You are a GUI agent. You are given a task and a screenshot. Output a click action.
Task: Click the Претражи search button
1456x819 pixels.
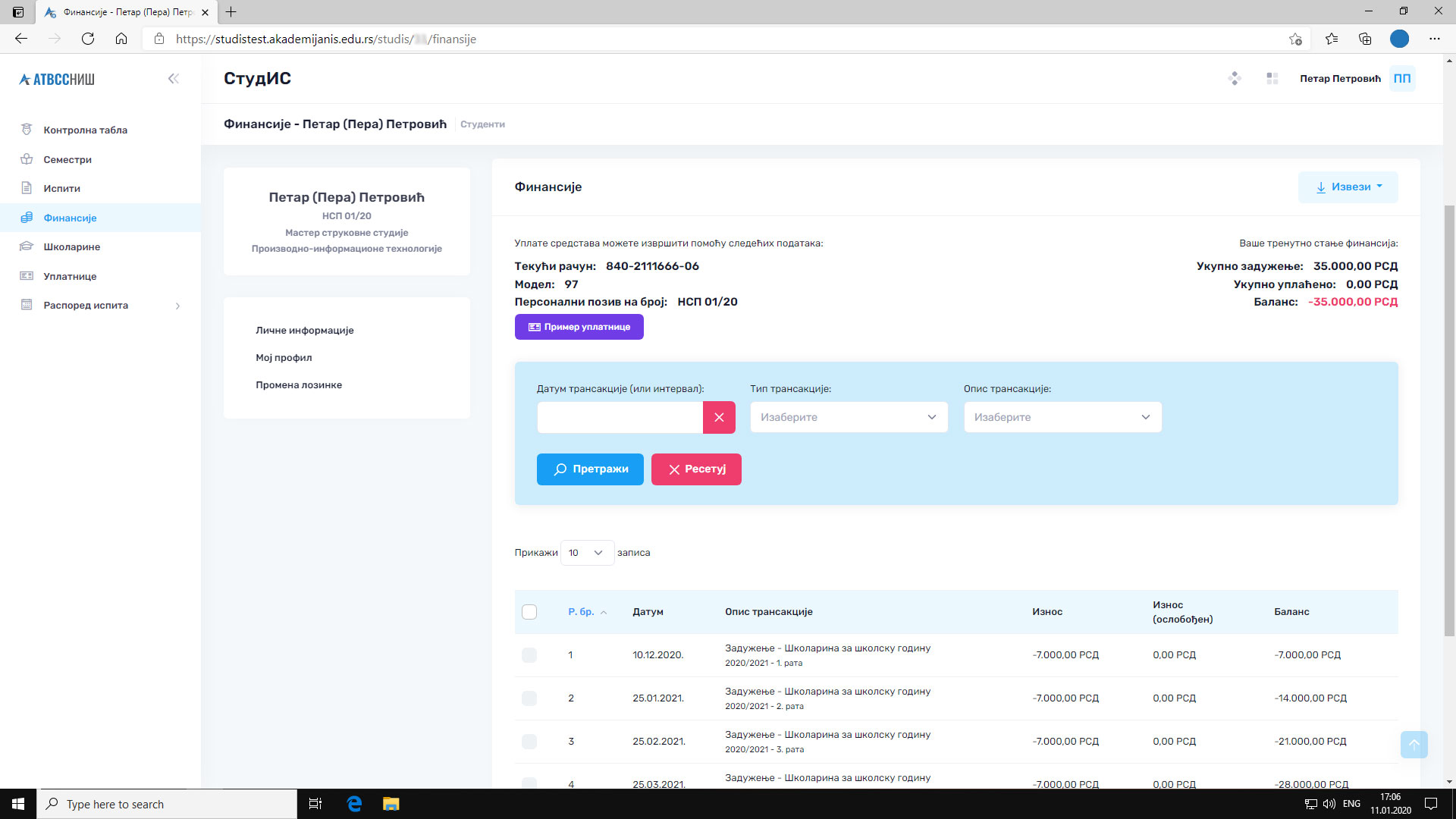[x=590, y=469]
